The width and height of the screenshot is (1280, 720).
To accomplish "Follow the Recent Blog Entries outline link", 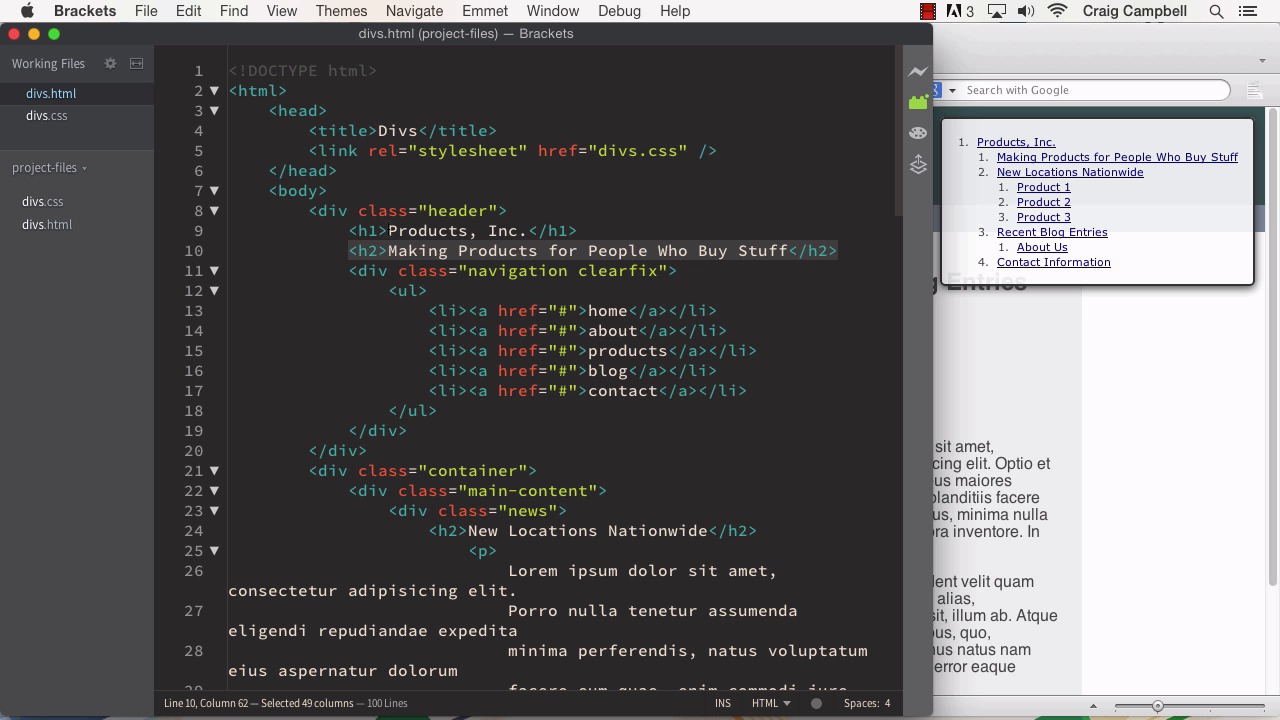I will pyautogui.click(x=1052, y=232).
